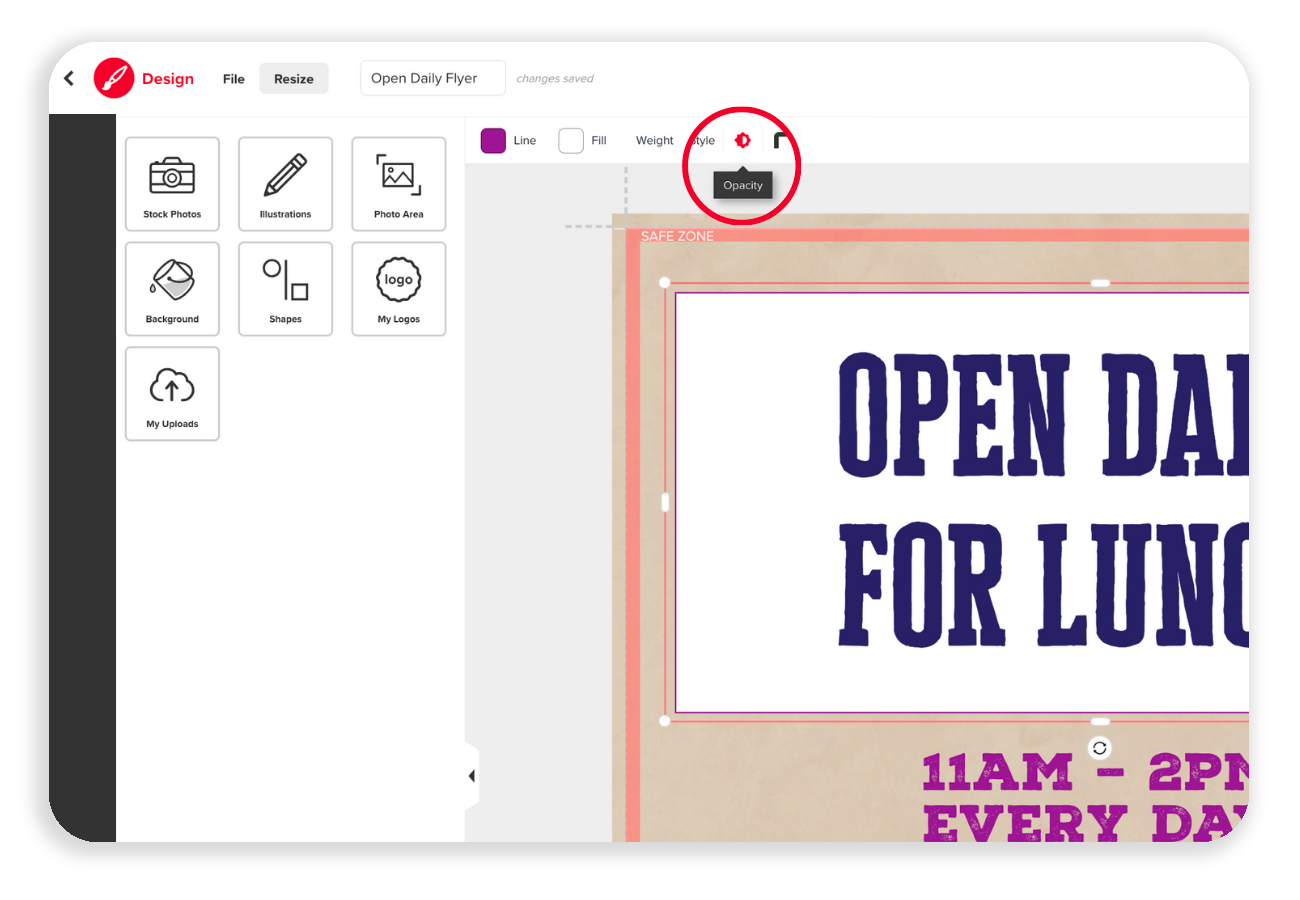The height and width of the screenshot is (900, 1300).
Task: Click the rotate handle below the rectangle
Action: pos(1099,748)
